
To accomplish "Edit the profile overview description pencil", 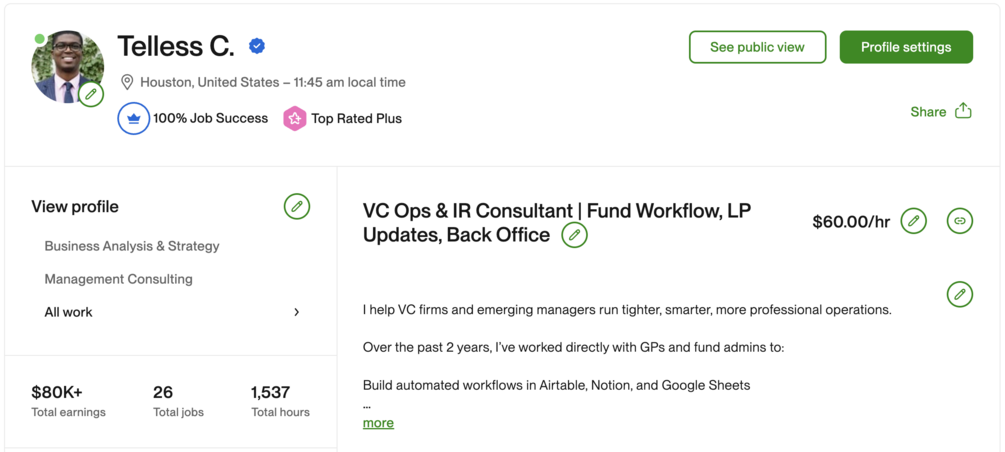I will 959,294.
